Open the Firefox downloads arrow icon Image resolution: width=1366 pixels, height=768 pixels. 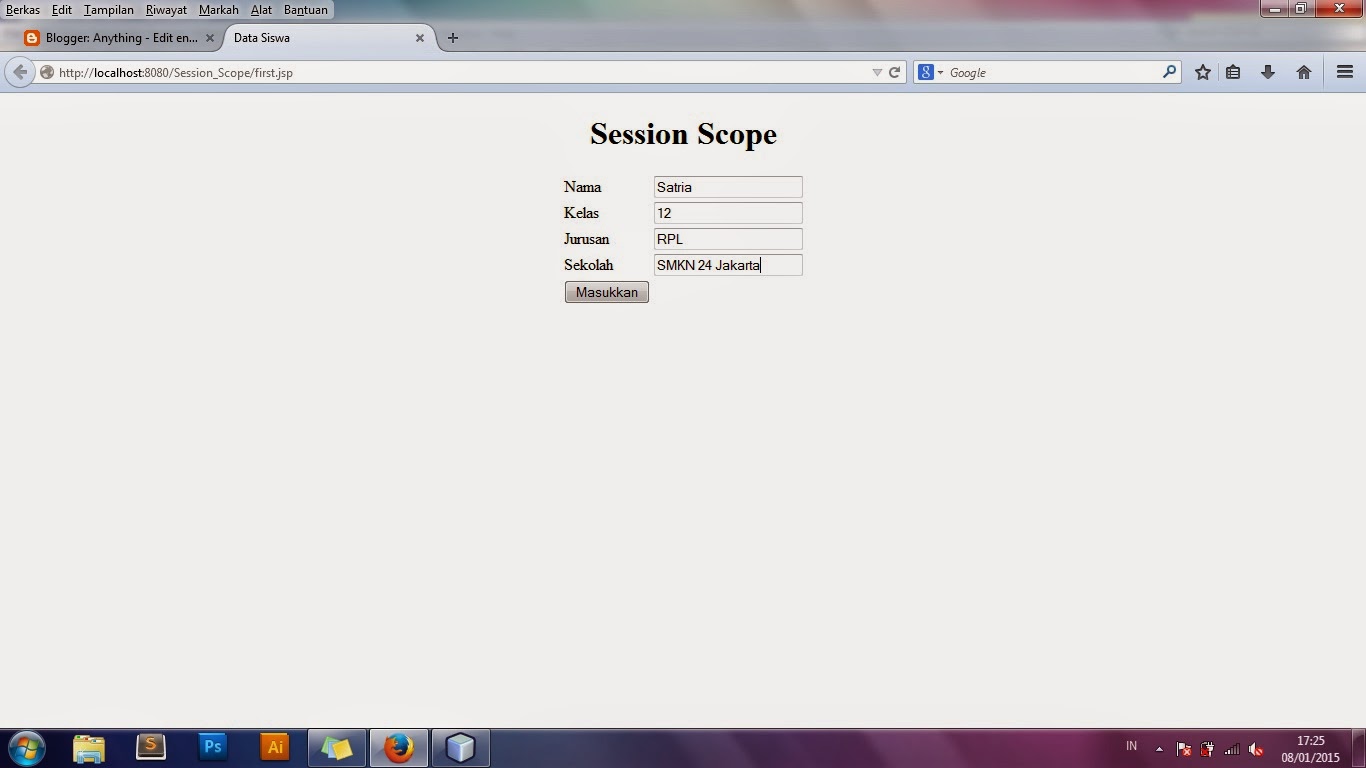(x=1267, y=72)
